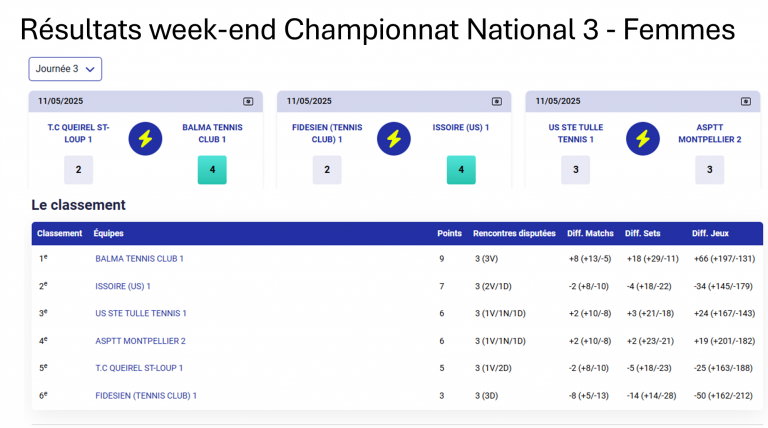Click Issoire (US) 1 winning score 4

click(x=461, y=170)
